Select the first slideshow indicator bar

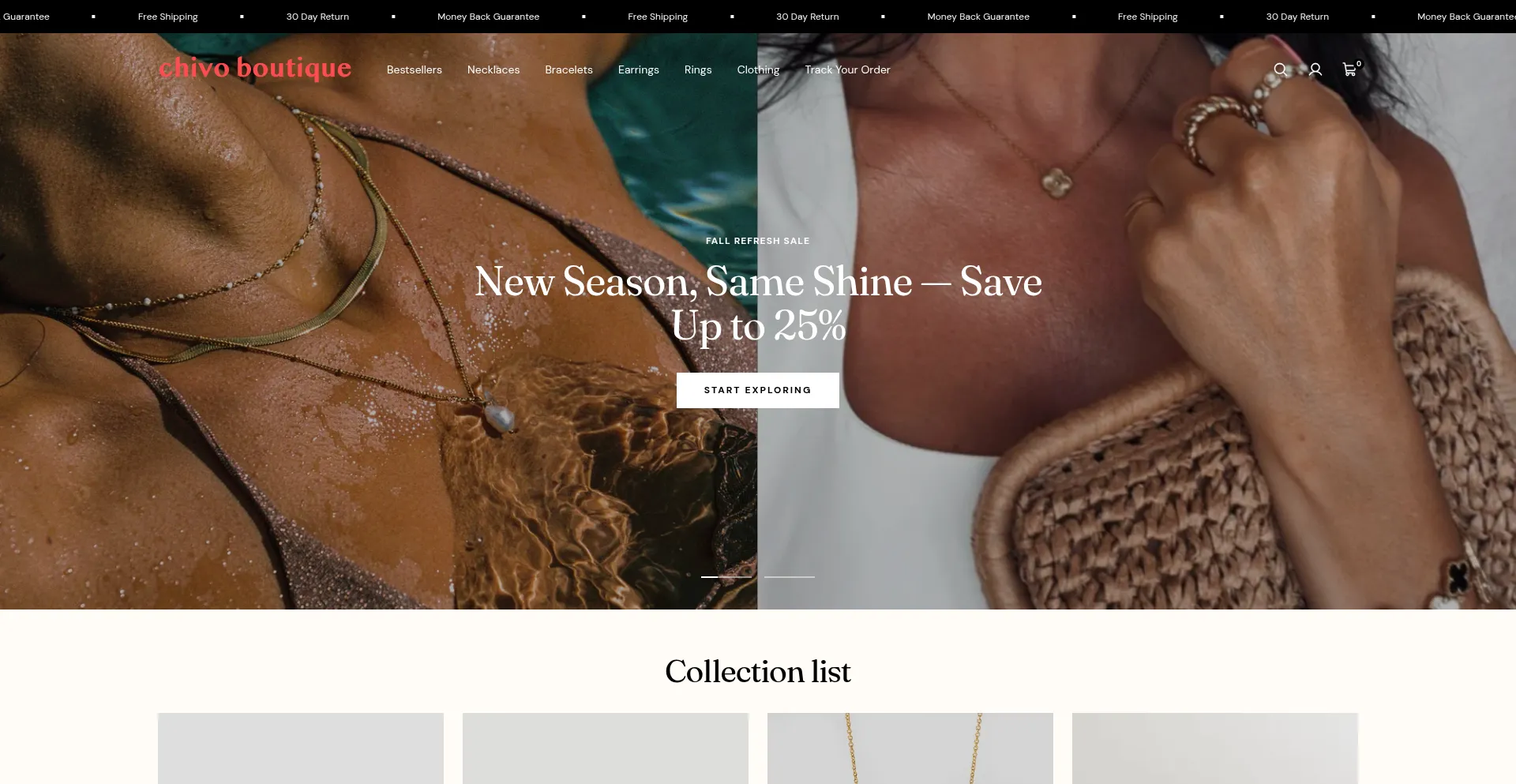(726, 577)
